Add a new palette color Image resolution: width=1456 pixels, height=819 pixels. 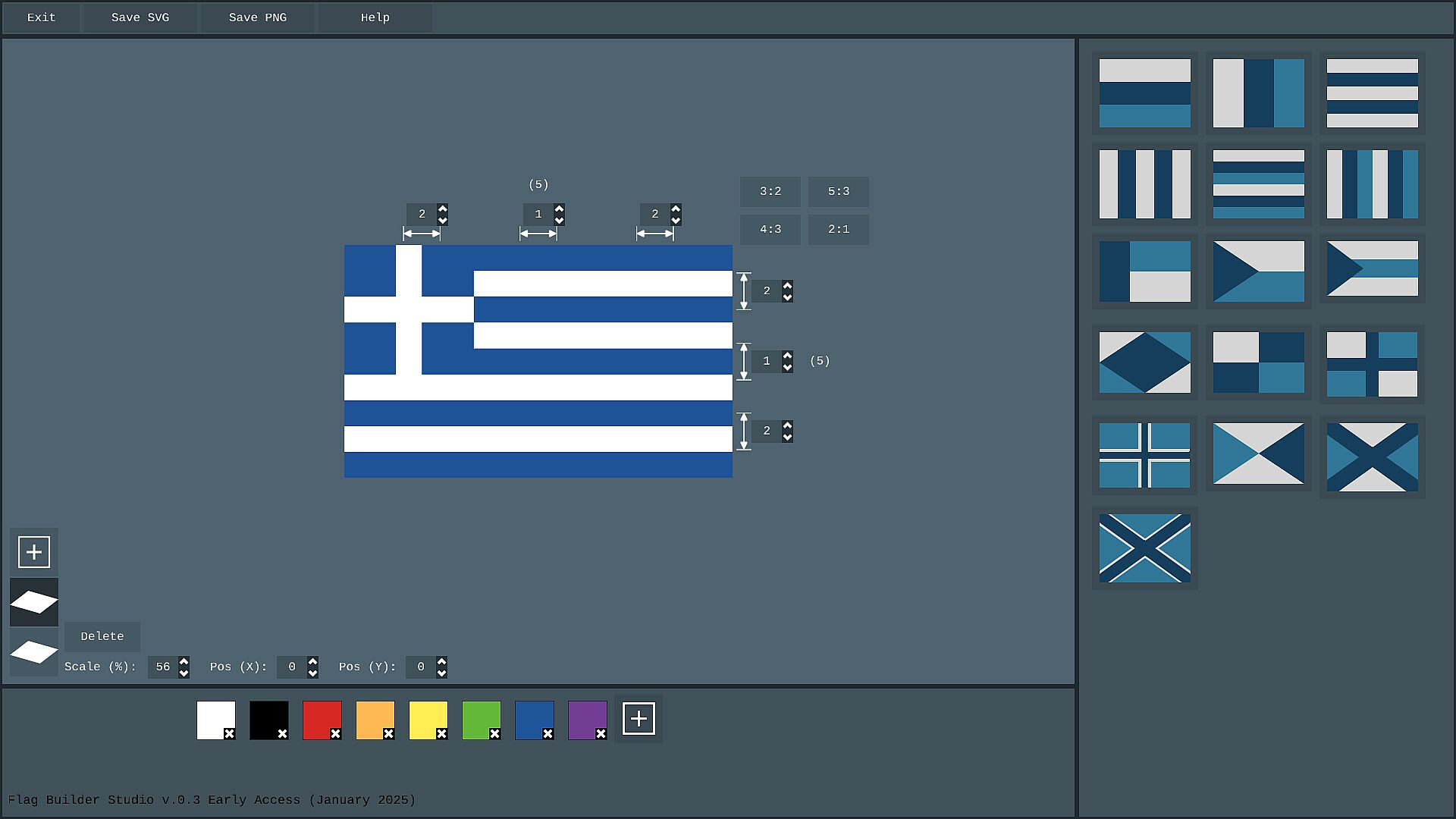(639, 719)
